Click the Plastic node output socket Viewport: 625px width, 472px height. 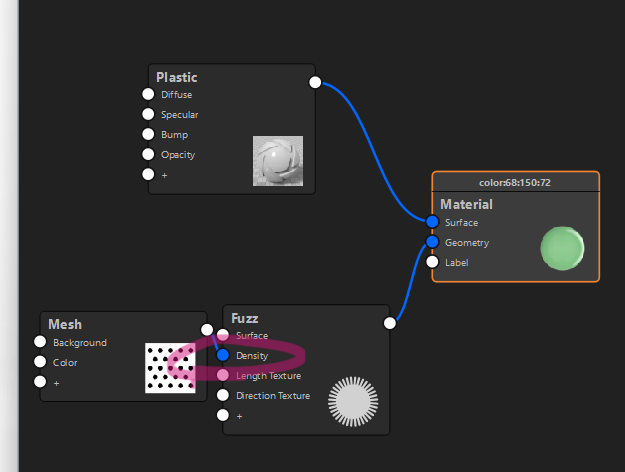[315, 82]
